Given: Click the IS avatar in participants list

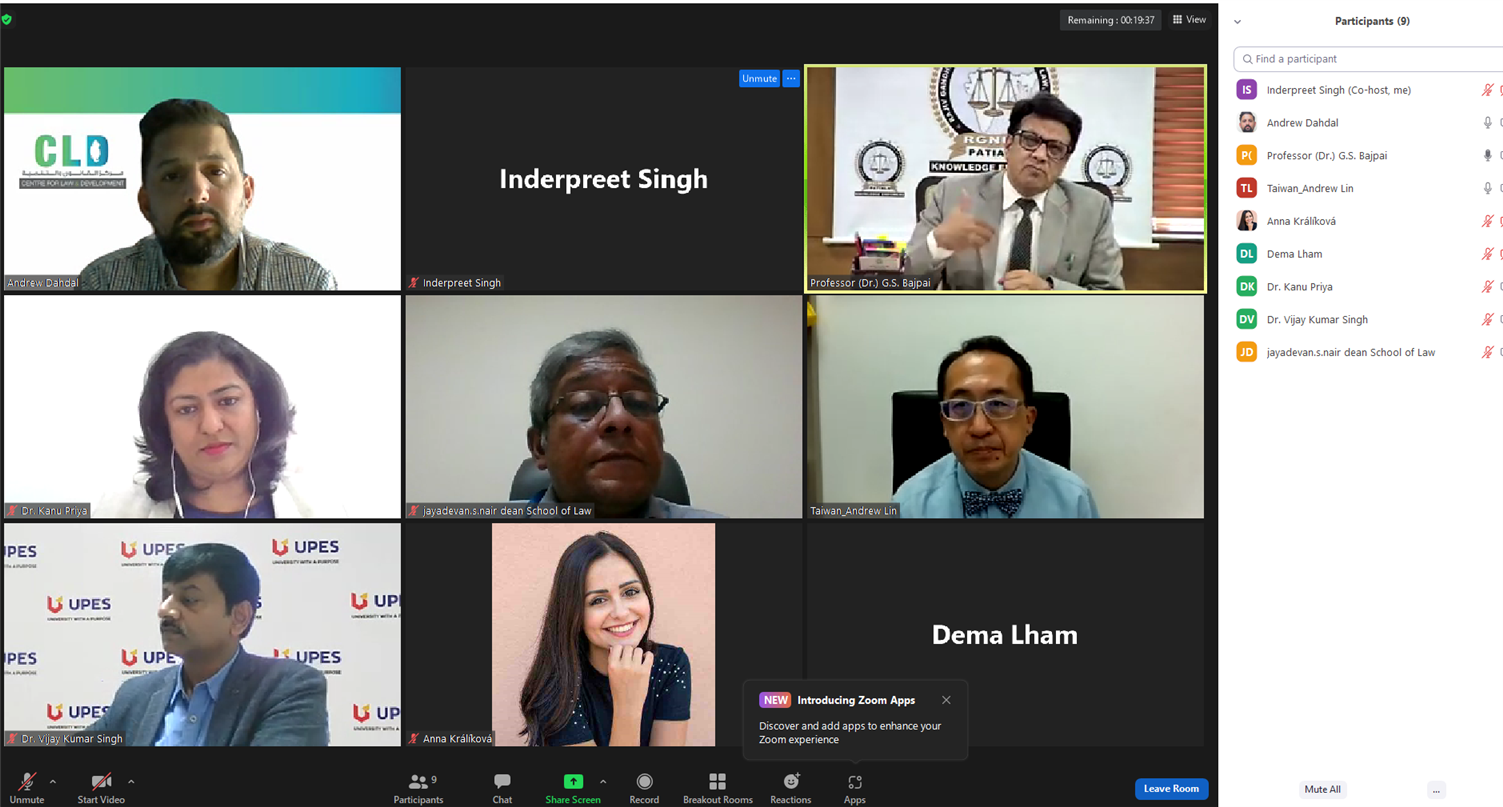Looking at the screenshot, I should click(x=1247, y=90).
